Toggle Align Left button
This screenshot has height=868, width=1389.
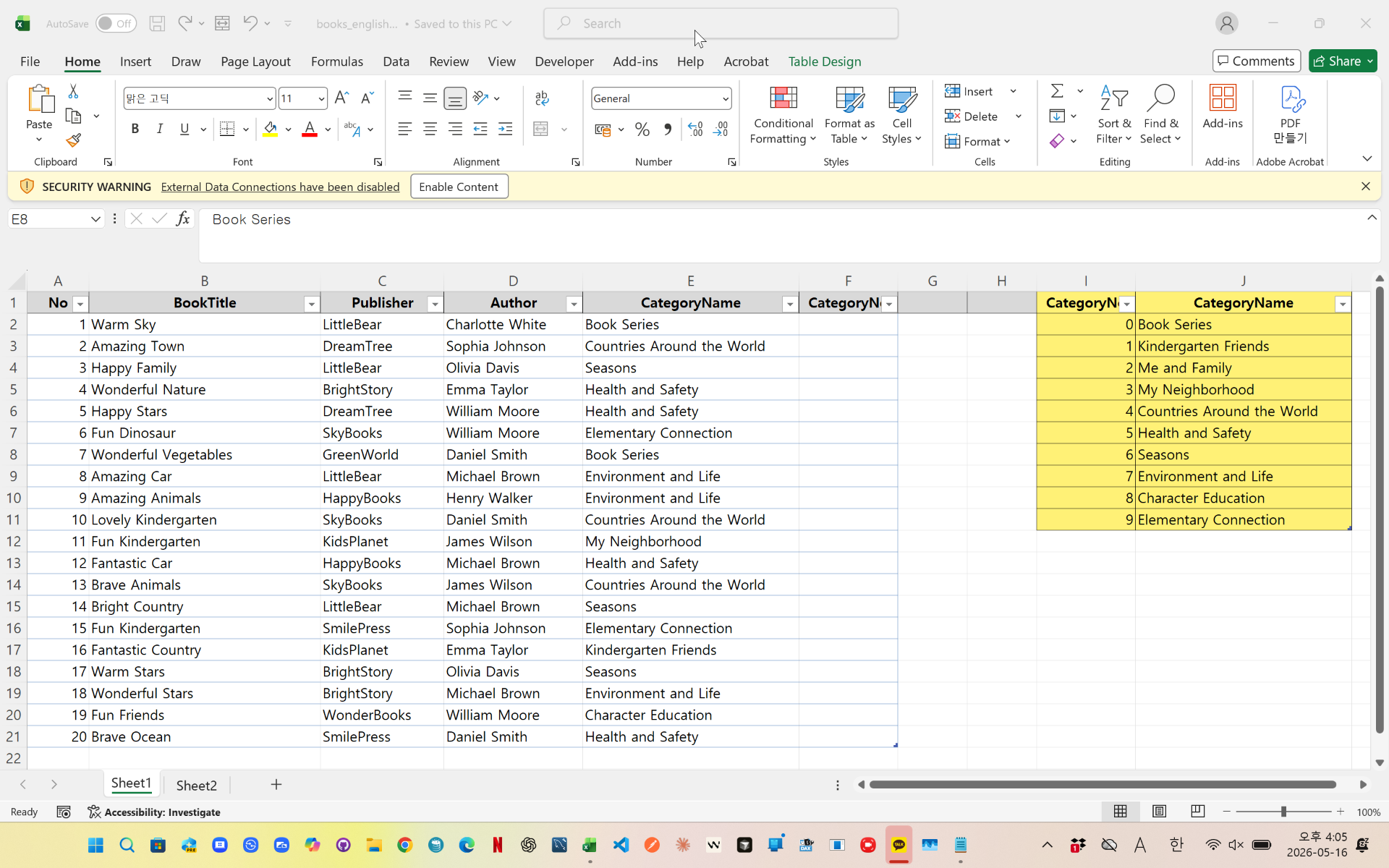[x=405, y=129]
